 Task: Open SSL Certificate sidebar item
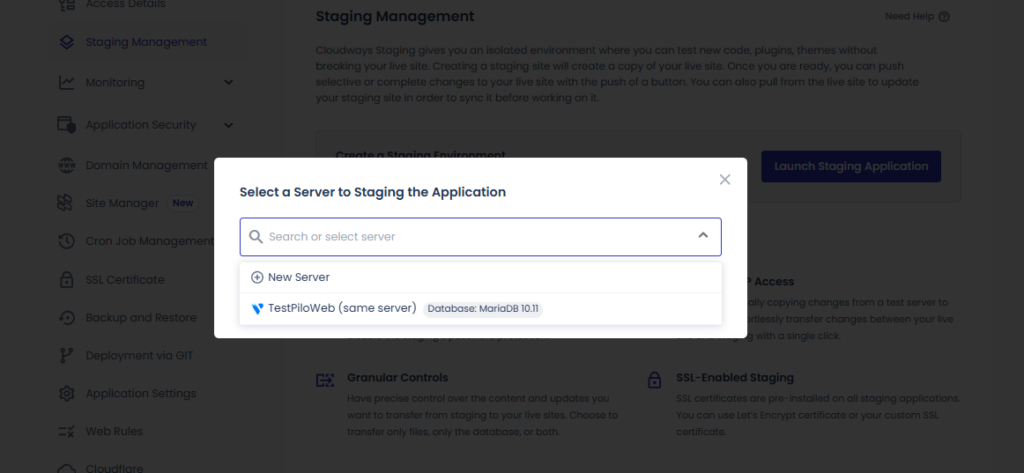tap(125, 280)
